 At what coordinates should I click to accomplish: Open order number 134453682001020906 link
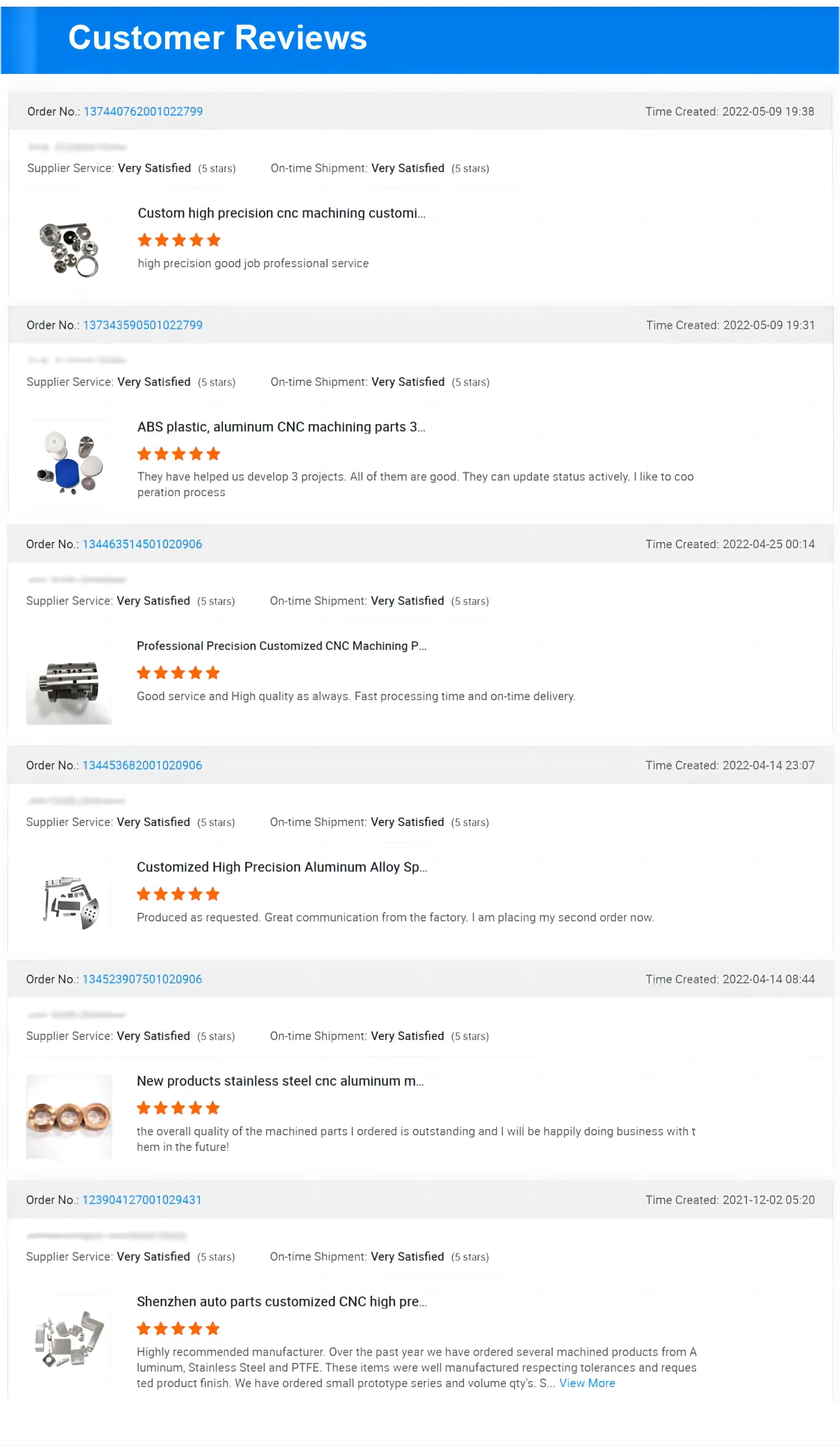[142, 765]
